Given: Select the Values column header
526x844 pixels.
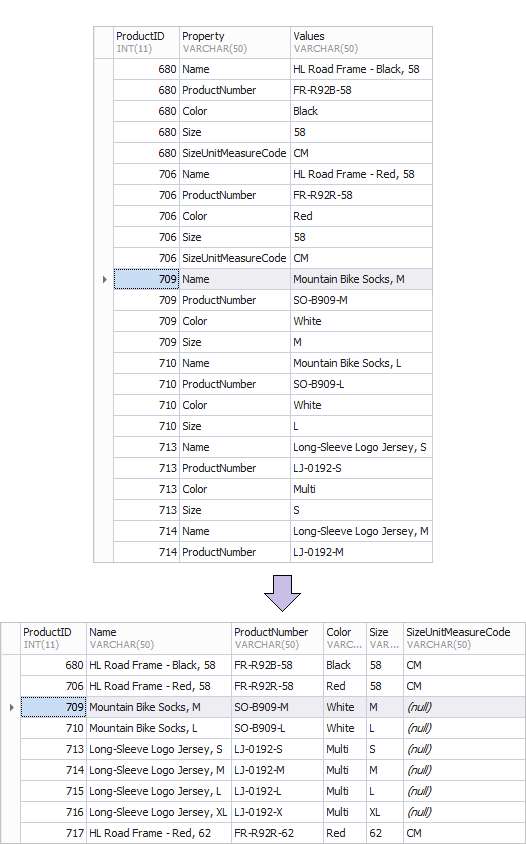Looking at the screenshot, I should [x=361, y=43].
